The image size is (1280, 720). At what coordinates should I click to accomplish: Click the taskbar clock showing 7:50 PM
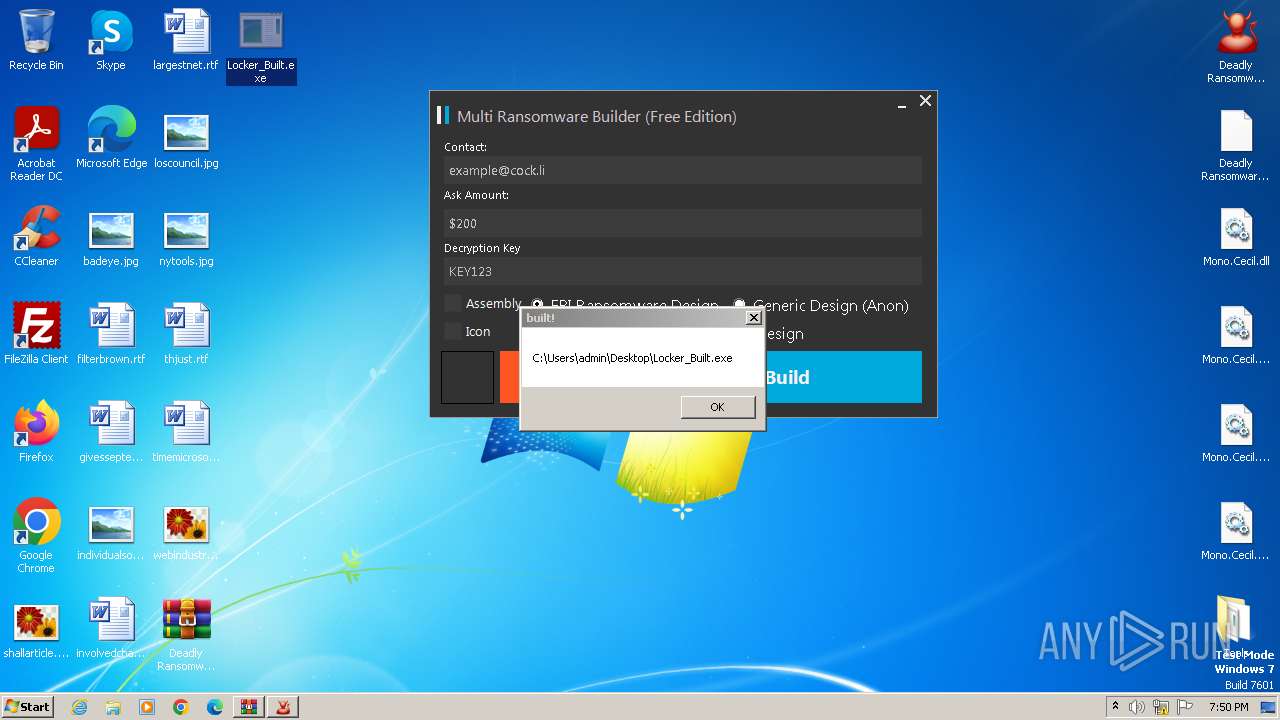point(1228,707)
